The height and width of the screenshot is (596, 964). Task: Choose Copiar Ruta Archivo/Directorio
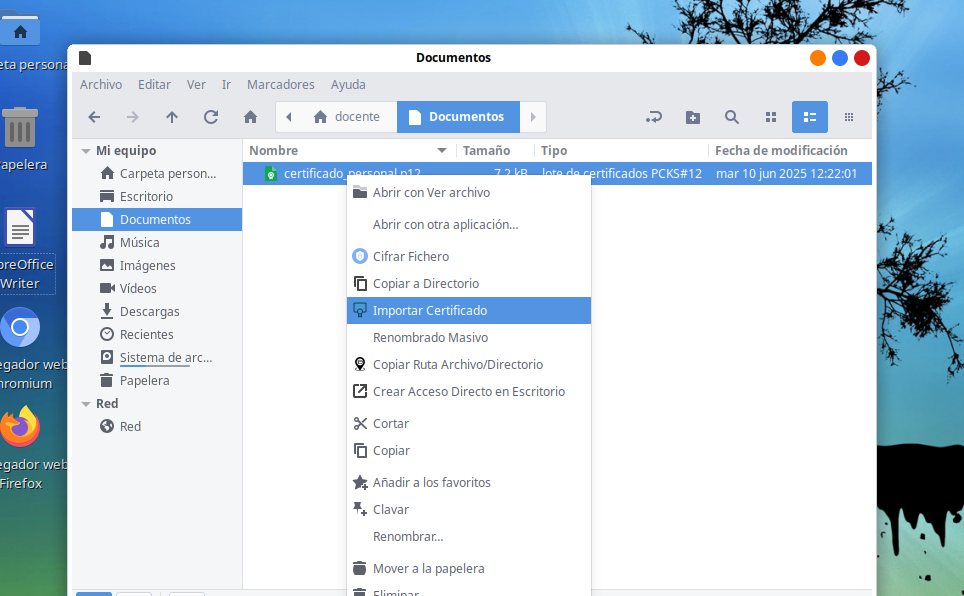pos(468,365)
